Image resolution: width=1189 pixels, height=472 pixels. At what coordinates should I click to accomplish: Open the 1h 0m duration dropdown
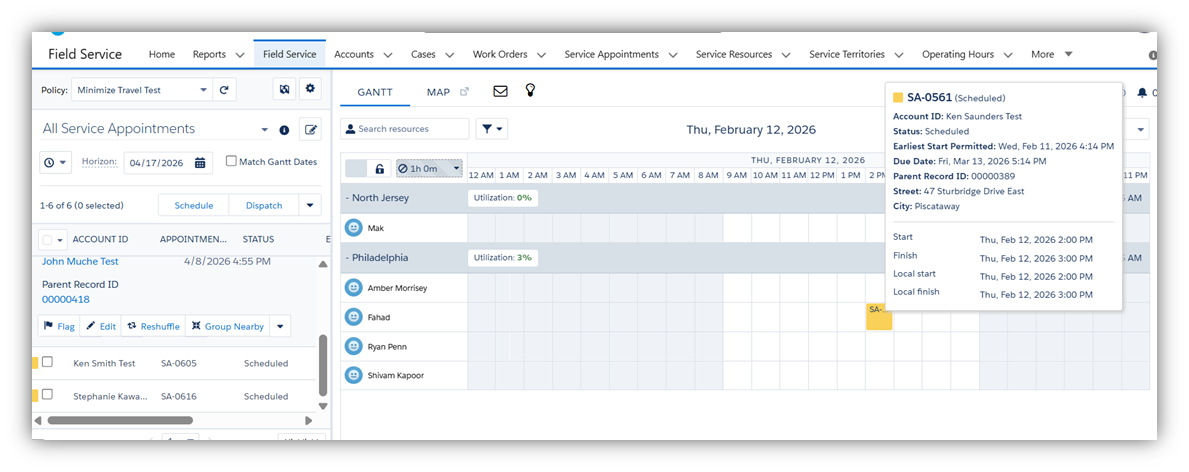coord(429,168)
